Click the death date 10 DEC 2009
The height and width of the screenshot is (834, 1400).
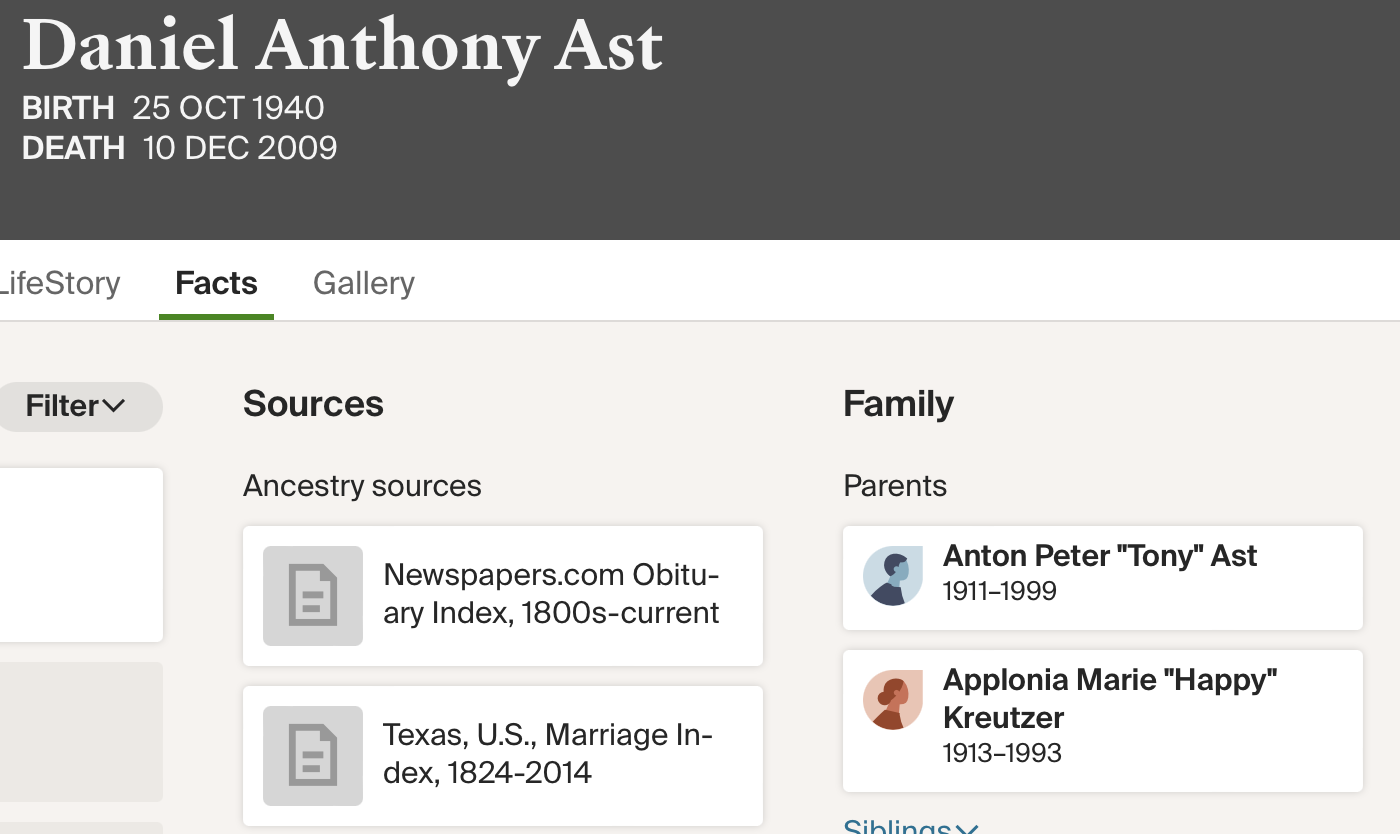tap(240, 148)
